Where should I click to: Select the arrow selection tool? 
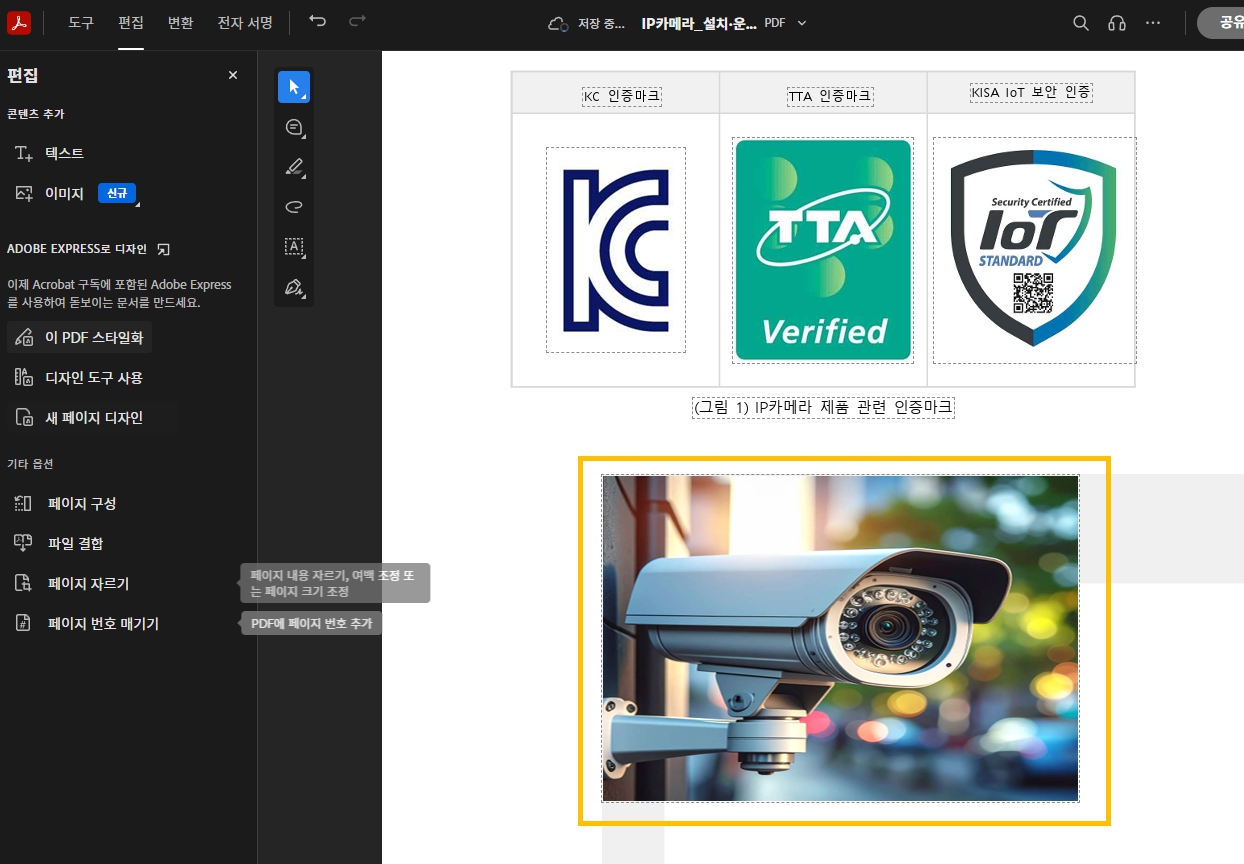tap(294, 87)
